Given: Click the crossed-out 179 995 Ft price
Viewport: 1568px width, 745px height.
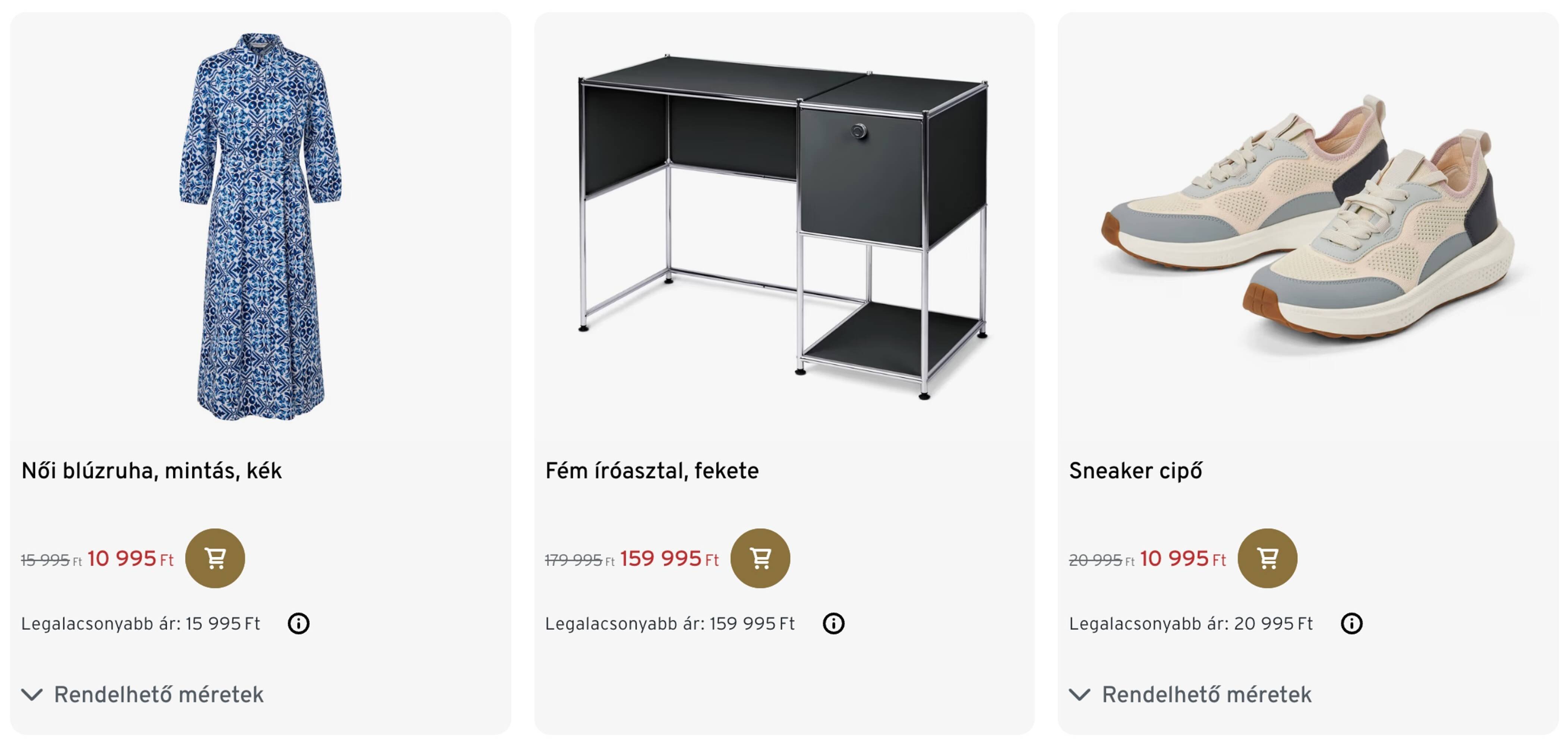Looking at the screenshot, I should (x=578, y=560).
